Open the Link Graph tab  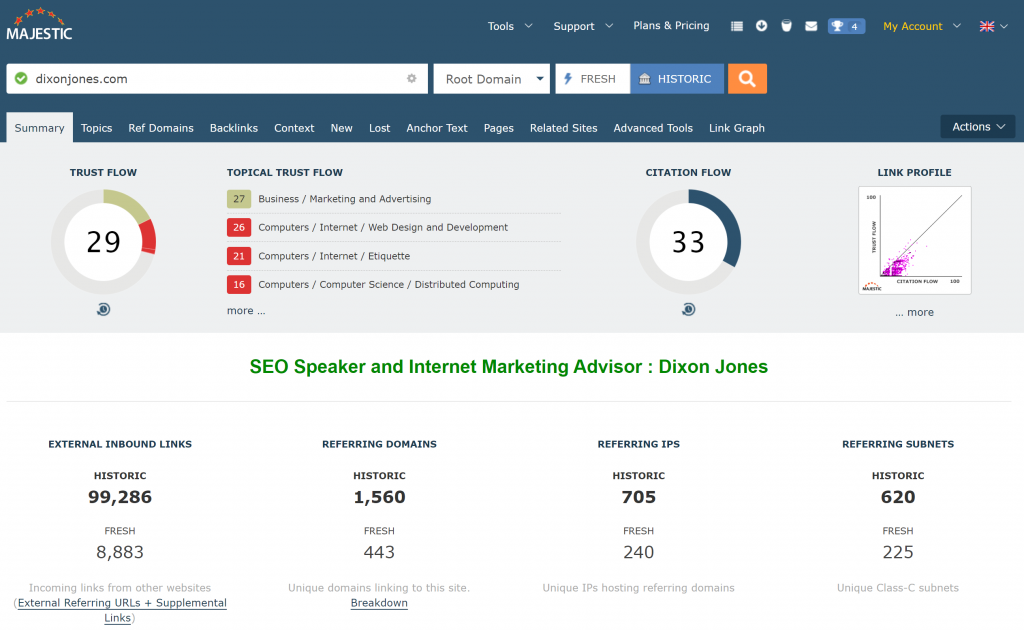point(737,128)
